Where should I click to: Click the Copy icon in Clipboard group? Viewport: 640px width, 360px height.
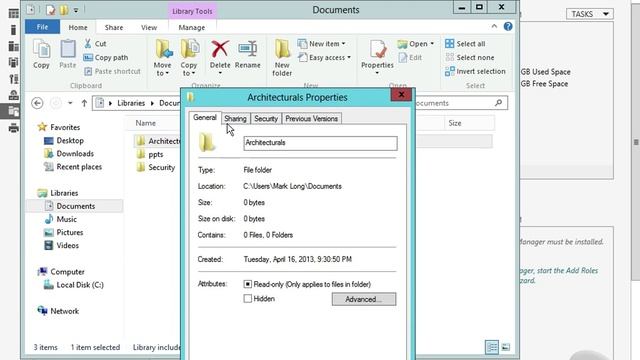point(41,55)
